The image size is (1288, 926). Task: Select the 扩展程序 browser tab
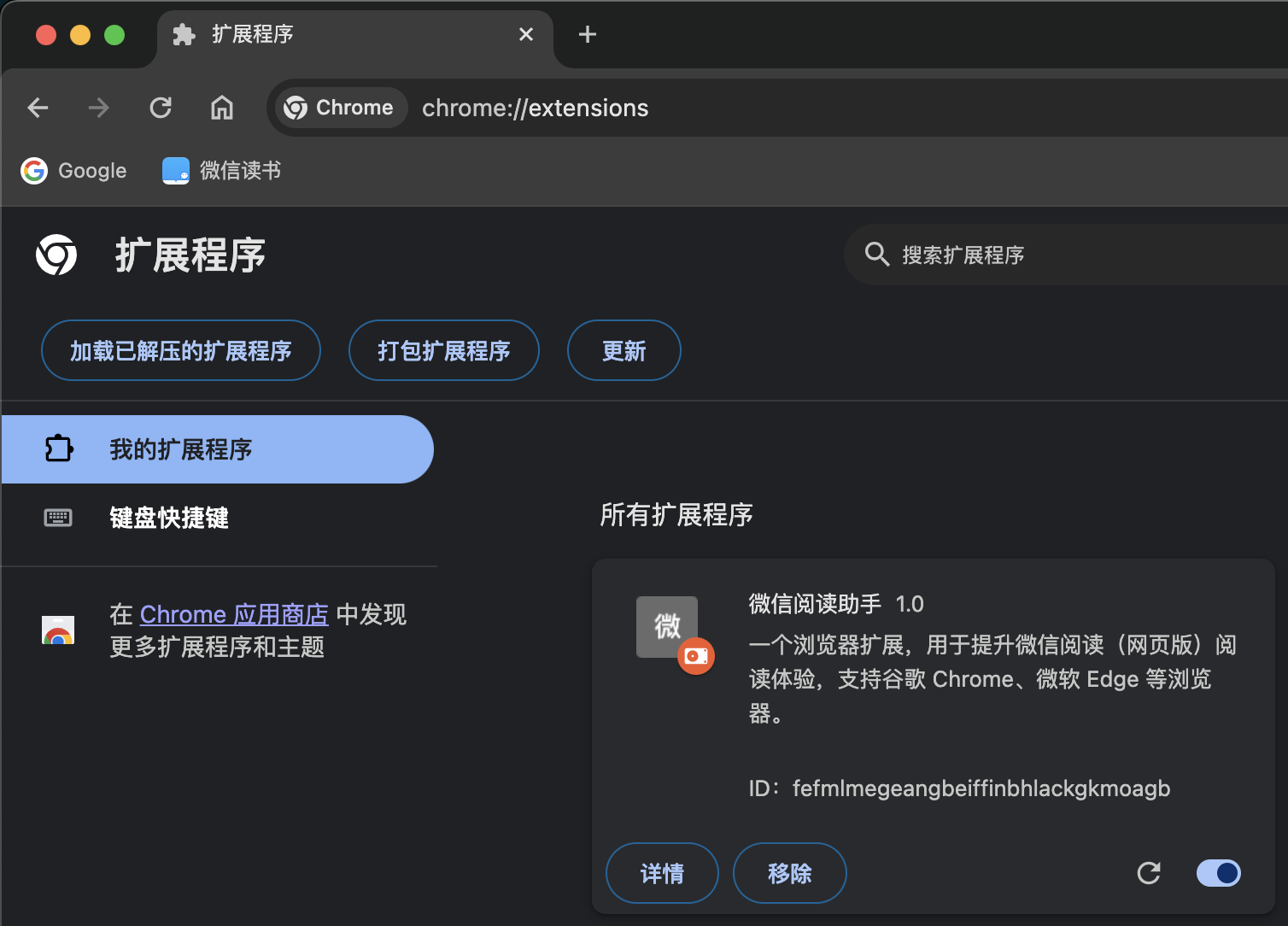click(354, 36)
